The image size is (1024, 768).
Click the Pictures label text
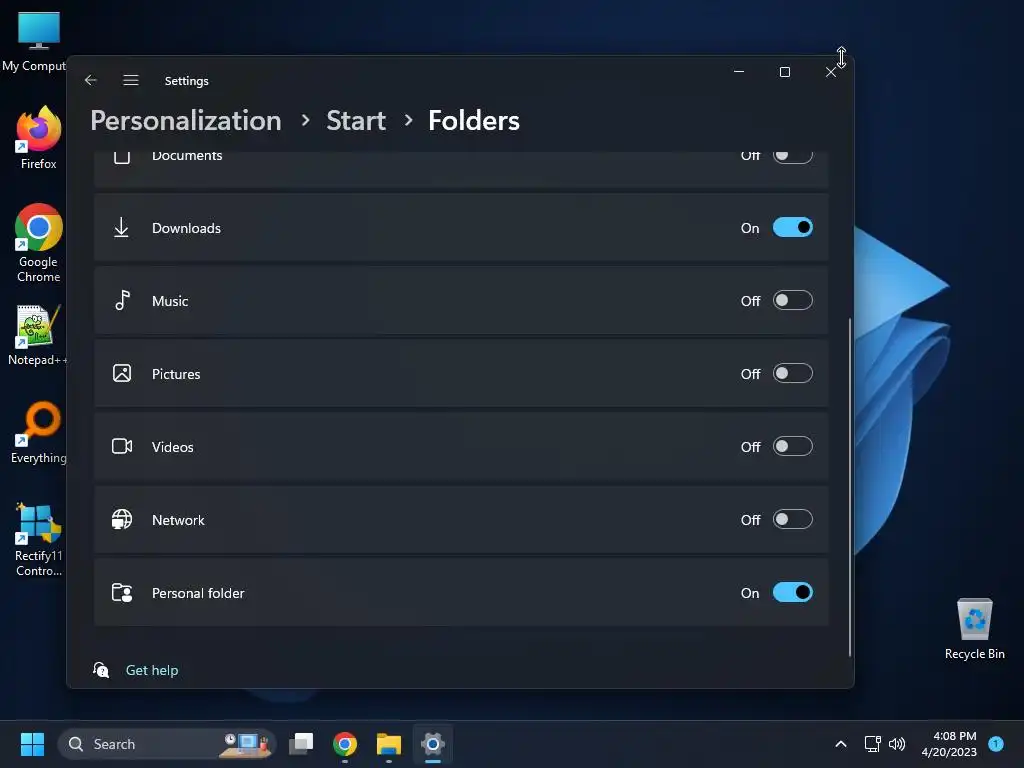click(x=176, y=374)
